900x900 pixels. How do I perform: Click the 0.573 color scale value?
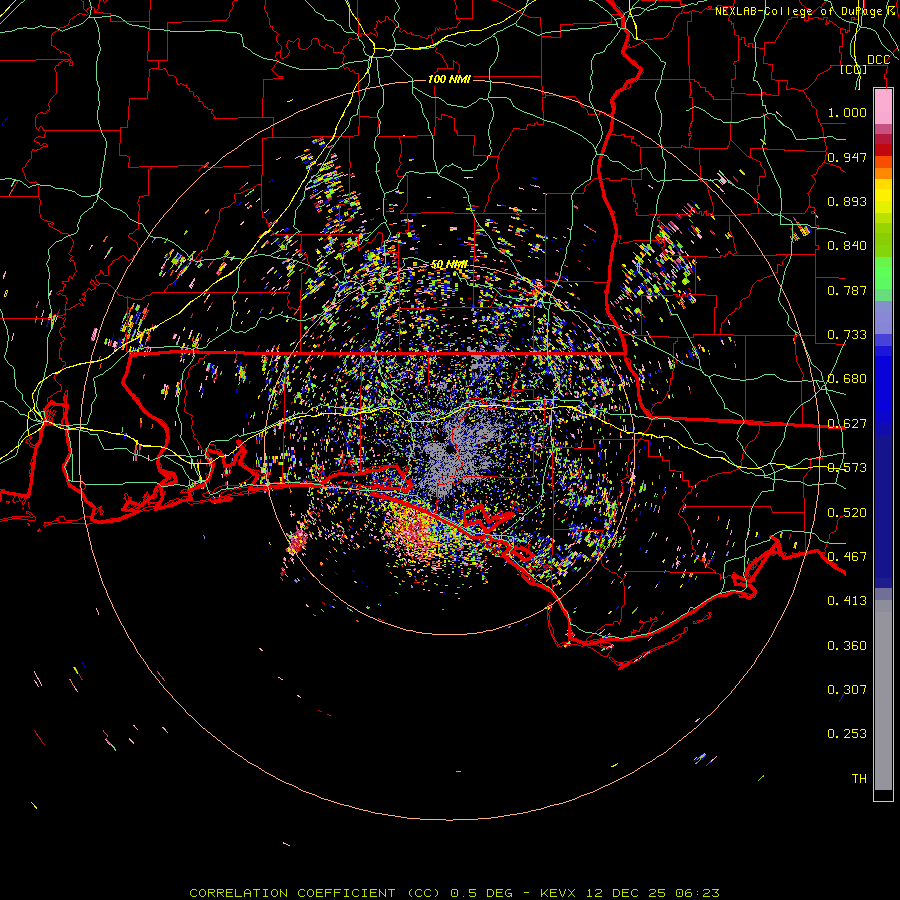click(x=847, y=468)
